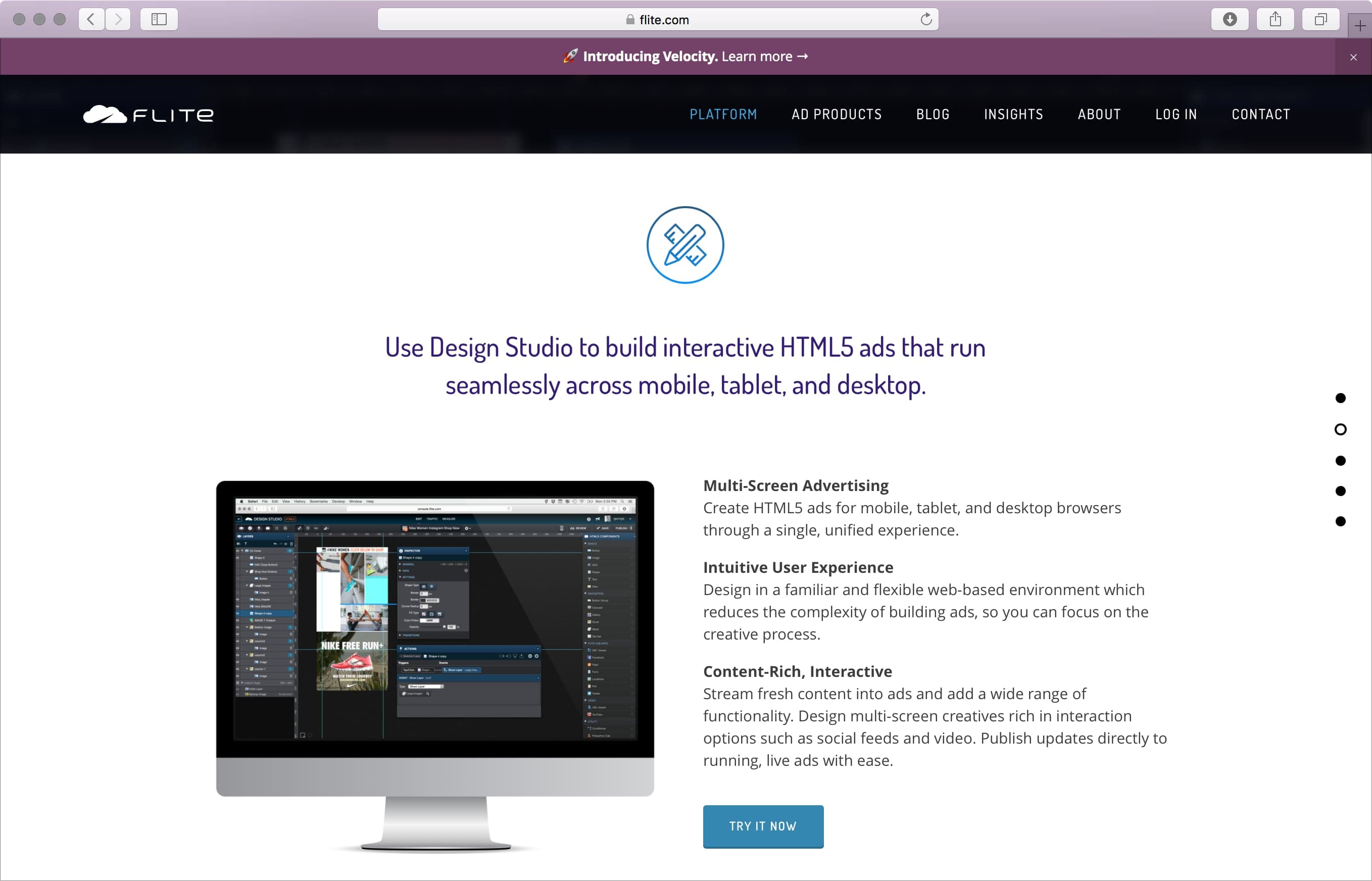Screen dimensions: 1372x881
Task: Toggle the Safari sidebar button
Action: pos(159,20)
